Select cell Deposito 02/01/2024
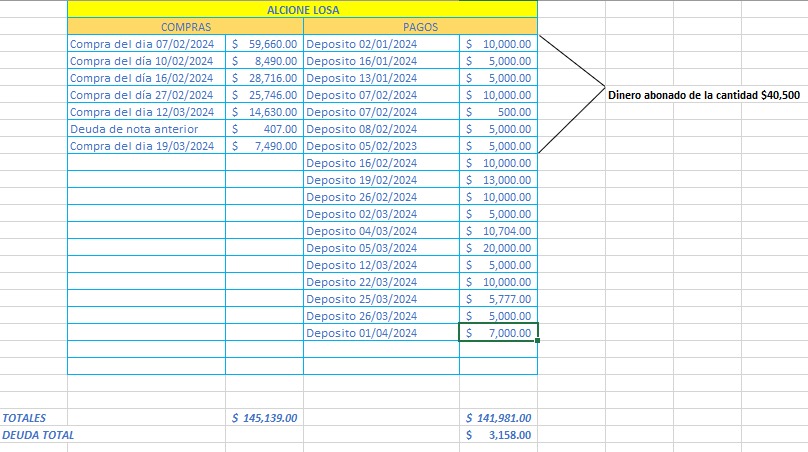This screenshot has width=808, height=452. 381,44
